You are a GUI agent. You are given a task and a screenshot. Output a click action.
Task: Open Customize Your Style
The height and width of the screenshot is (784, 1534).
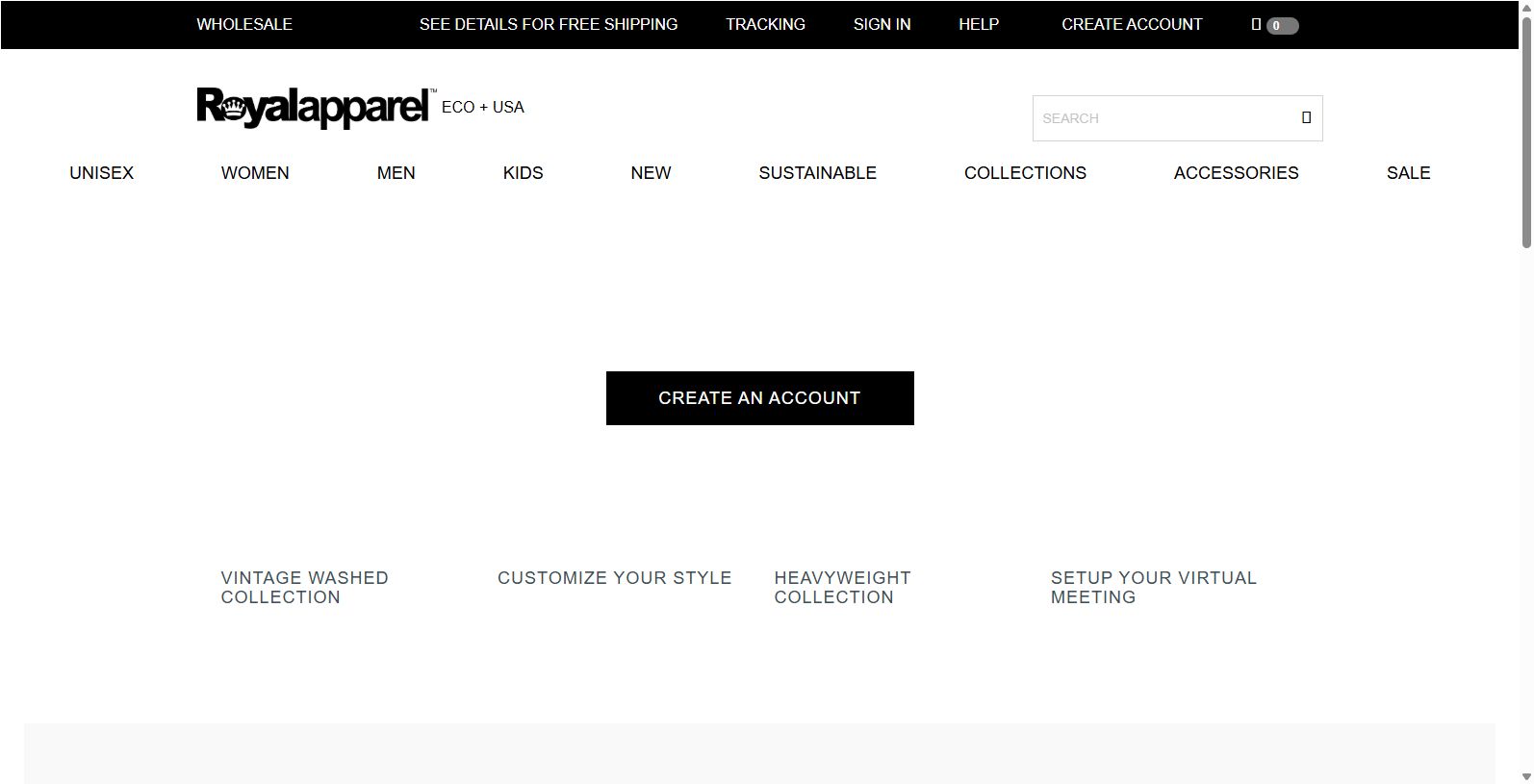(x=614, y=578)
